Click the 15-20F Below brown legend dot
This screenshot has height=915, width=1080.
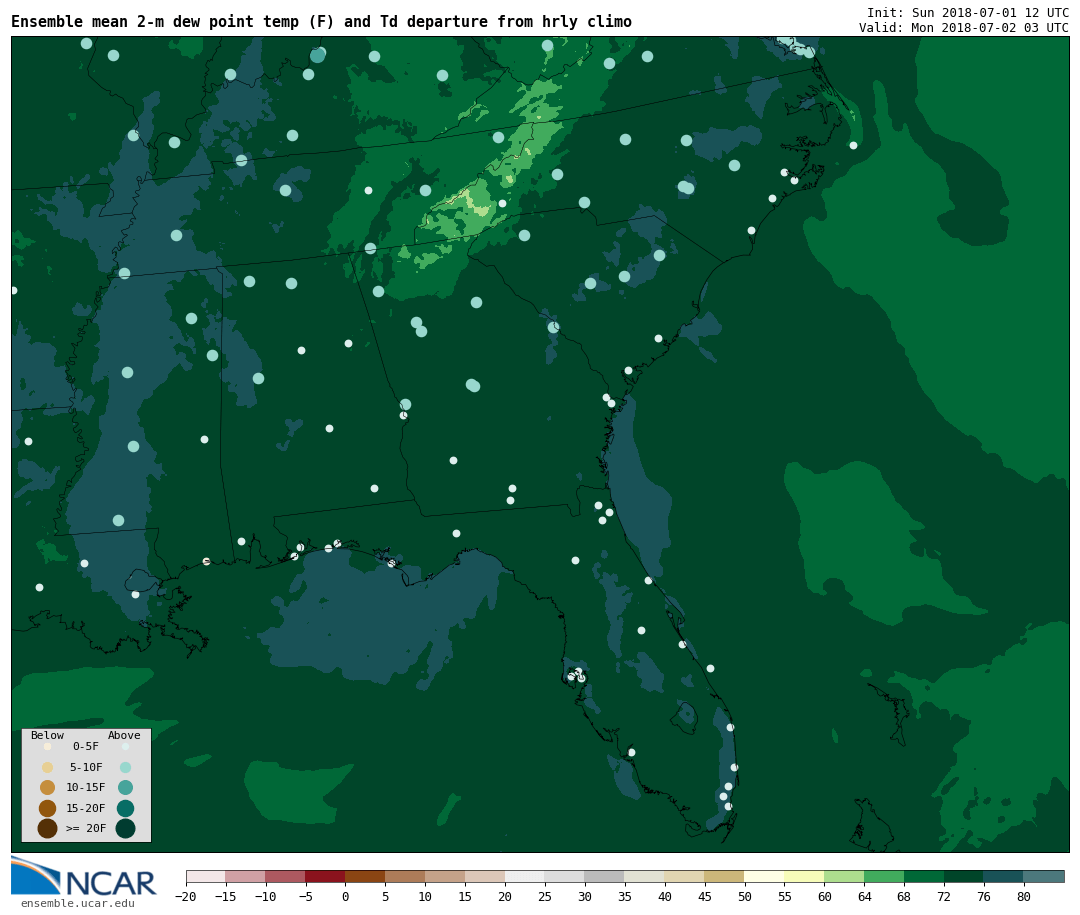pos(48,808)
